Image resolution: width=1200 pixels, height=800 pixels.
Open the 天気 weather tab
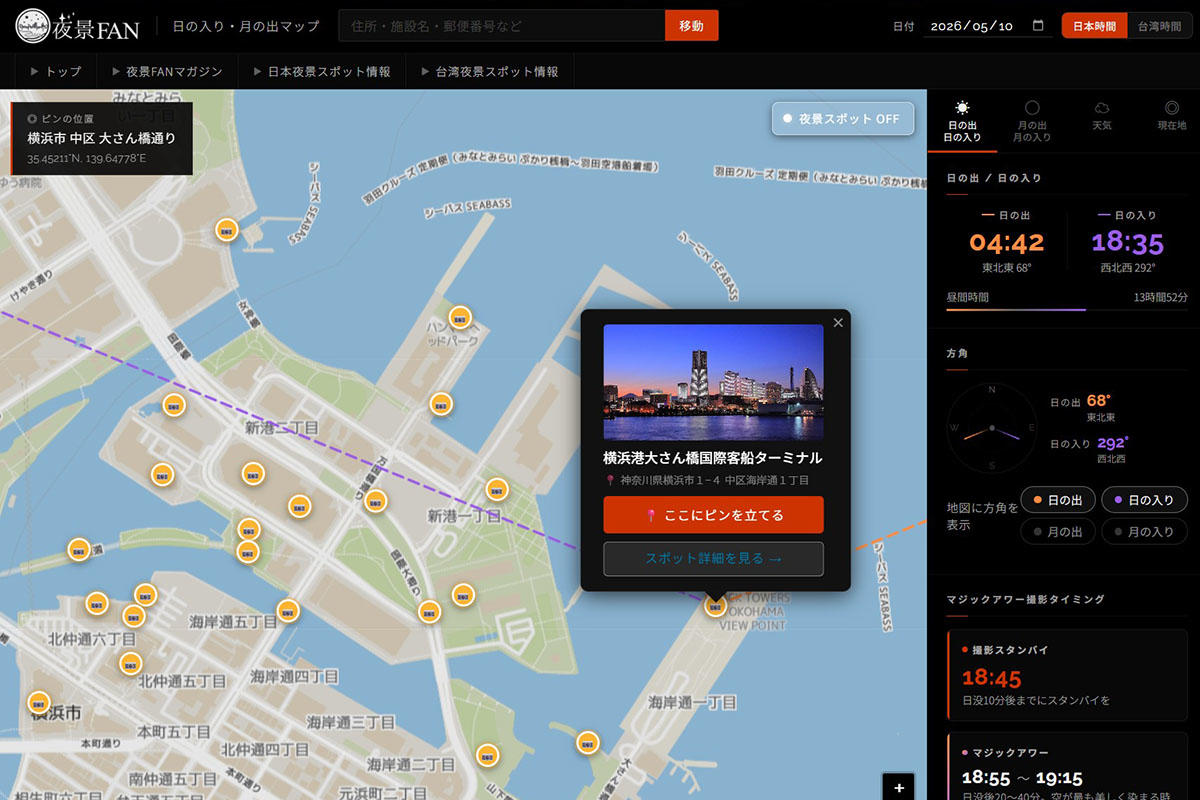tap(1101, 116)
